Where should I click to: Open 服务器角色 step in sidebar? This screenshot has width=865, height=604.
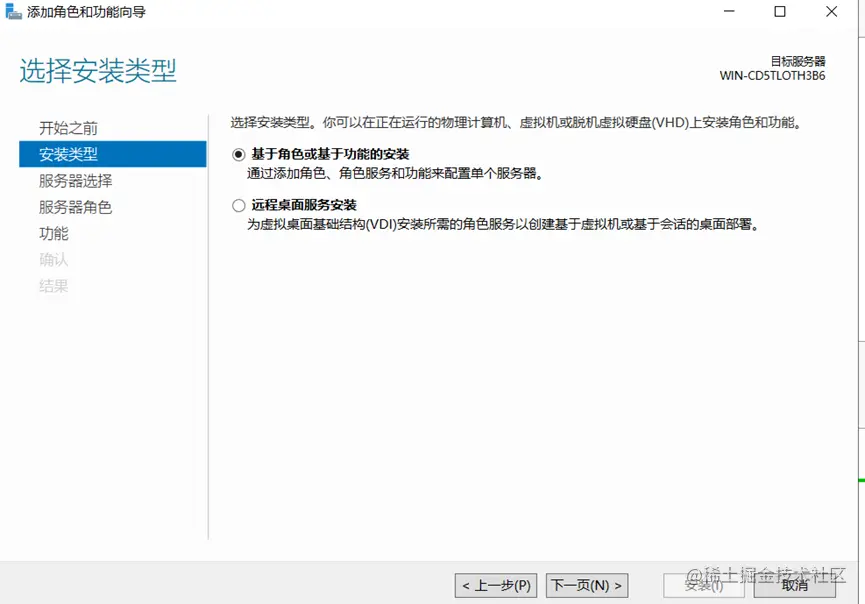(x=76, y=207)
